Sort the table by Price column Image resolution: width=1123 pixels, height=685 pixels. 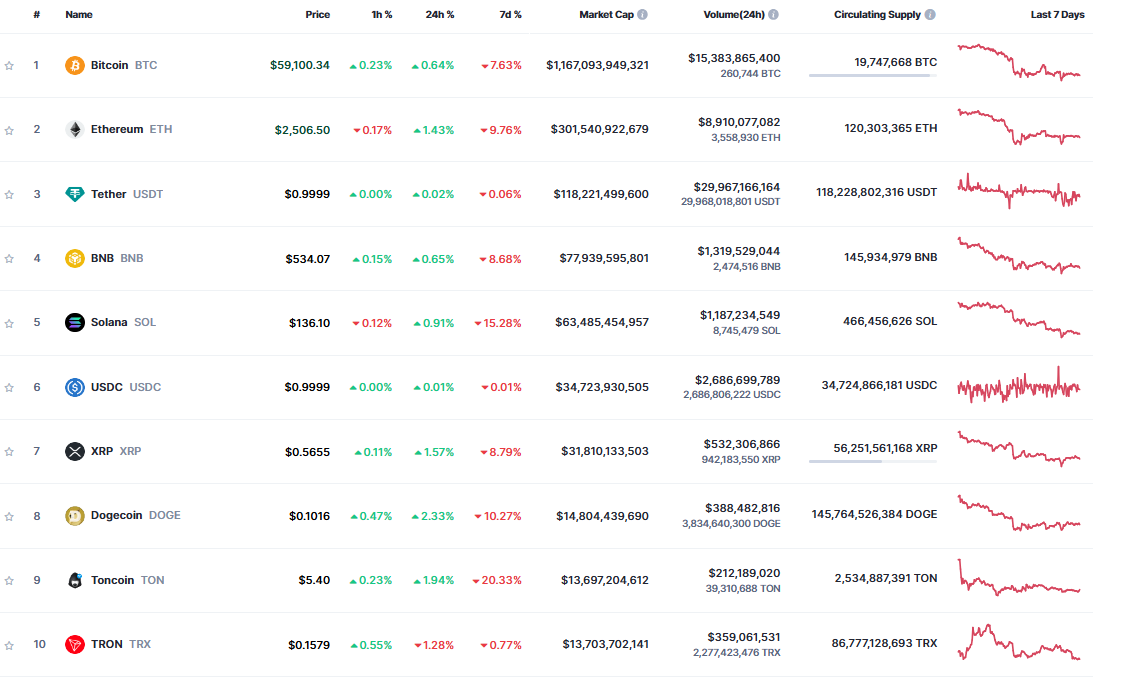coord(317,15)
